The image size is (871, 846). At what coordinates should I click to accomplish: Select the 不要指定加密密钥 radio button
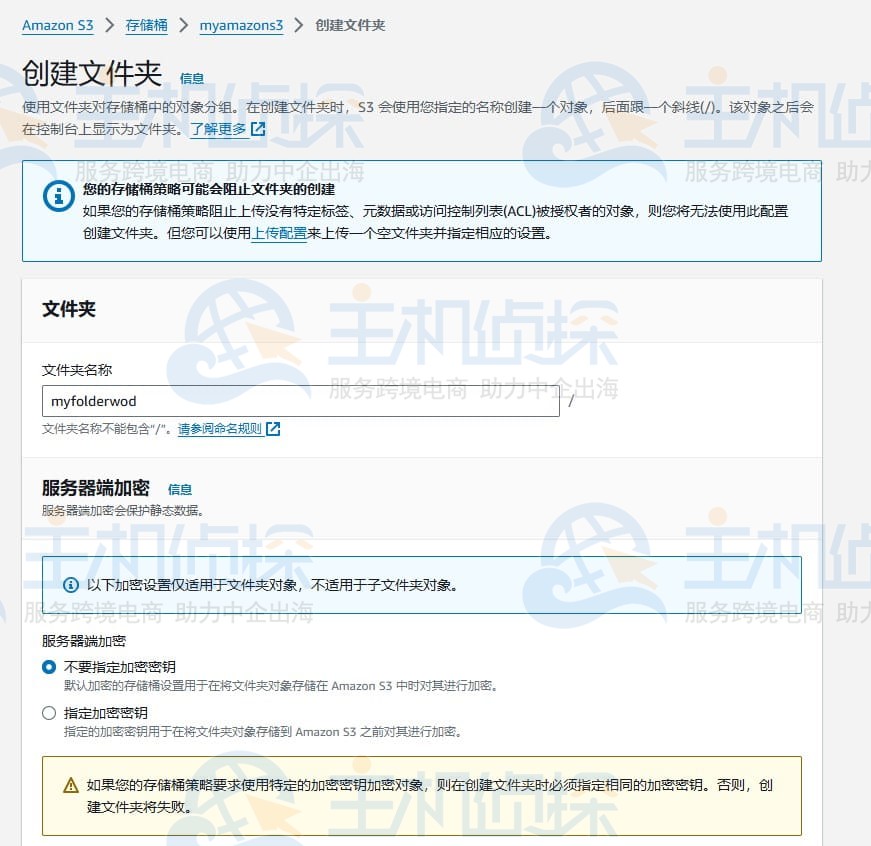(x=47, y=667)
